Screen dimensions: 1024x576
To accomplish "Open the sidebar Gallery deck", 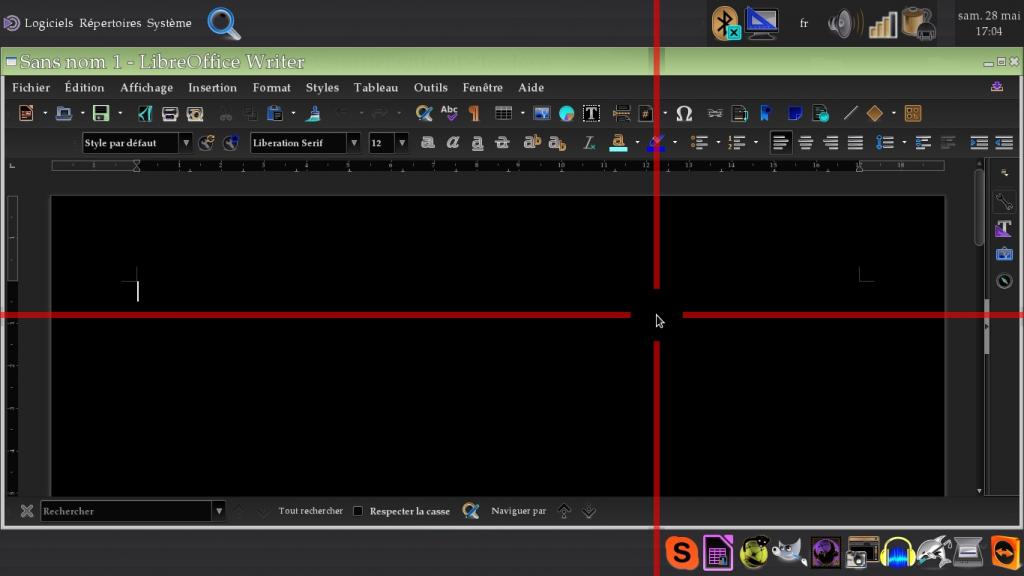I will click(x=1004, y=254).
